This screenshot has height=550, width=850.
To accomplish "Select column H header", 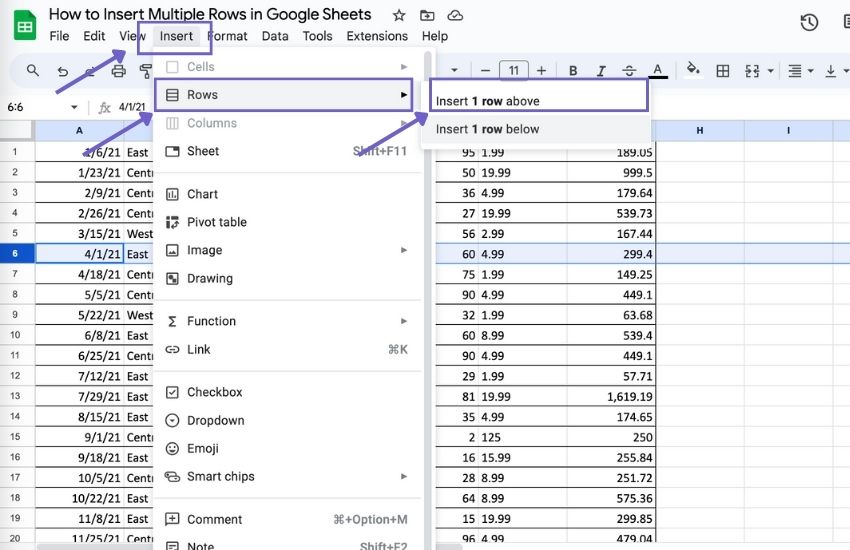I will pyautogui.click(x=700, y=131).
